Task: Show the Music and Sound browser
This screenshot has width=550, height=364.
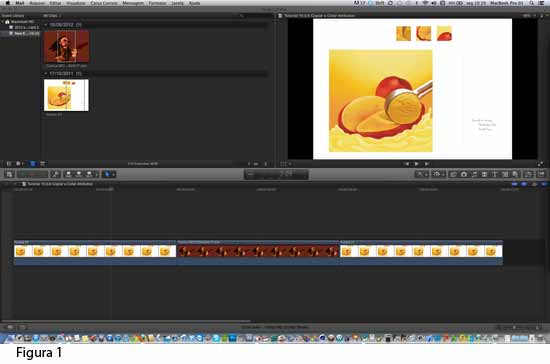Action: point(474,174)
